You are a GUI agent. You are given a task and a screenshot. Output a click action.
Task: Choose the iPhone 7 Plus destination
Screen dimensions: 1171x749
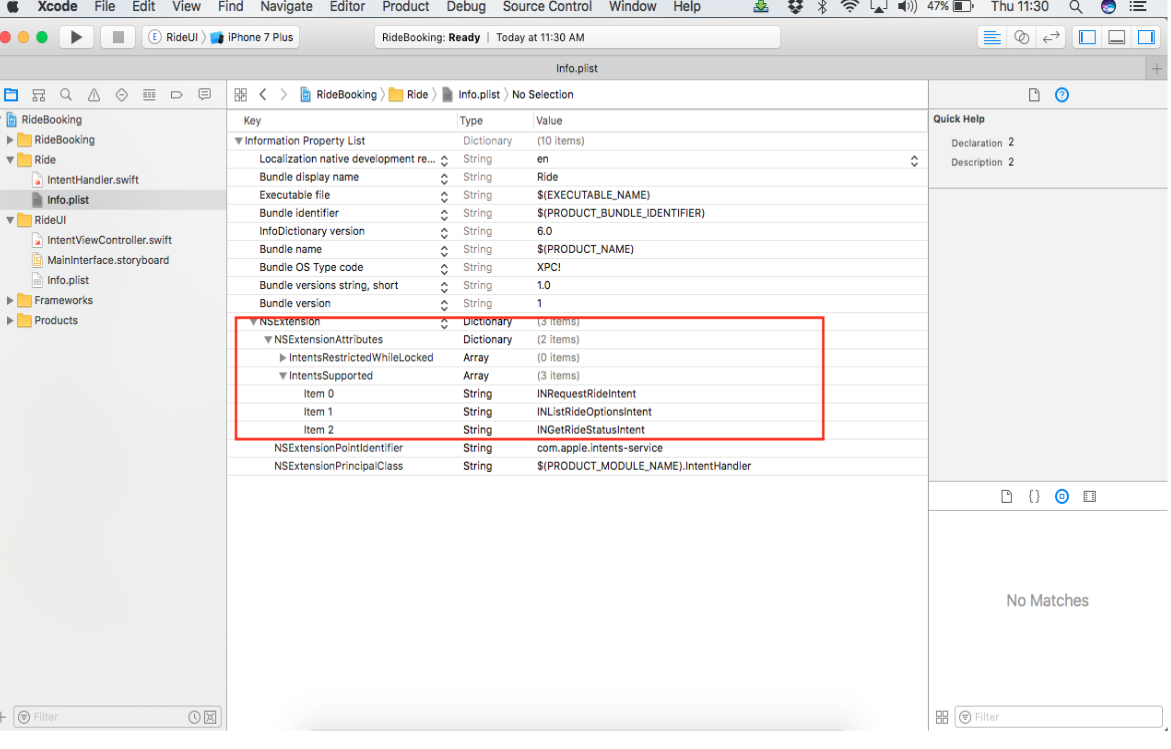click(252, 37)
